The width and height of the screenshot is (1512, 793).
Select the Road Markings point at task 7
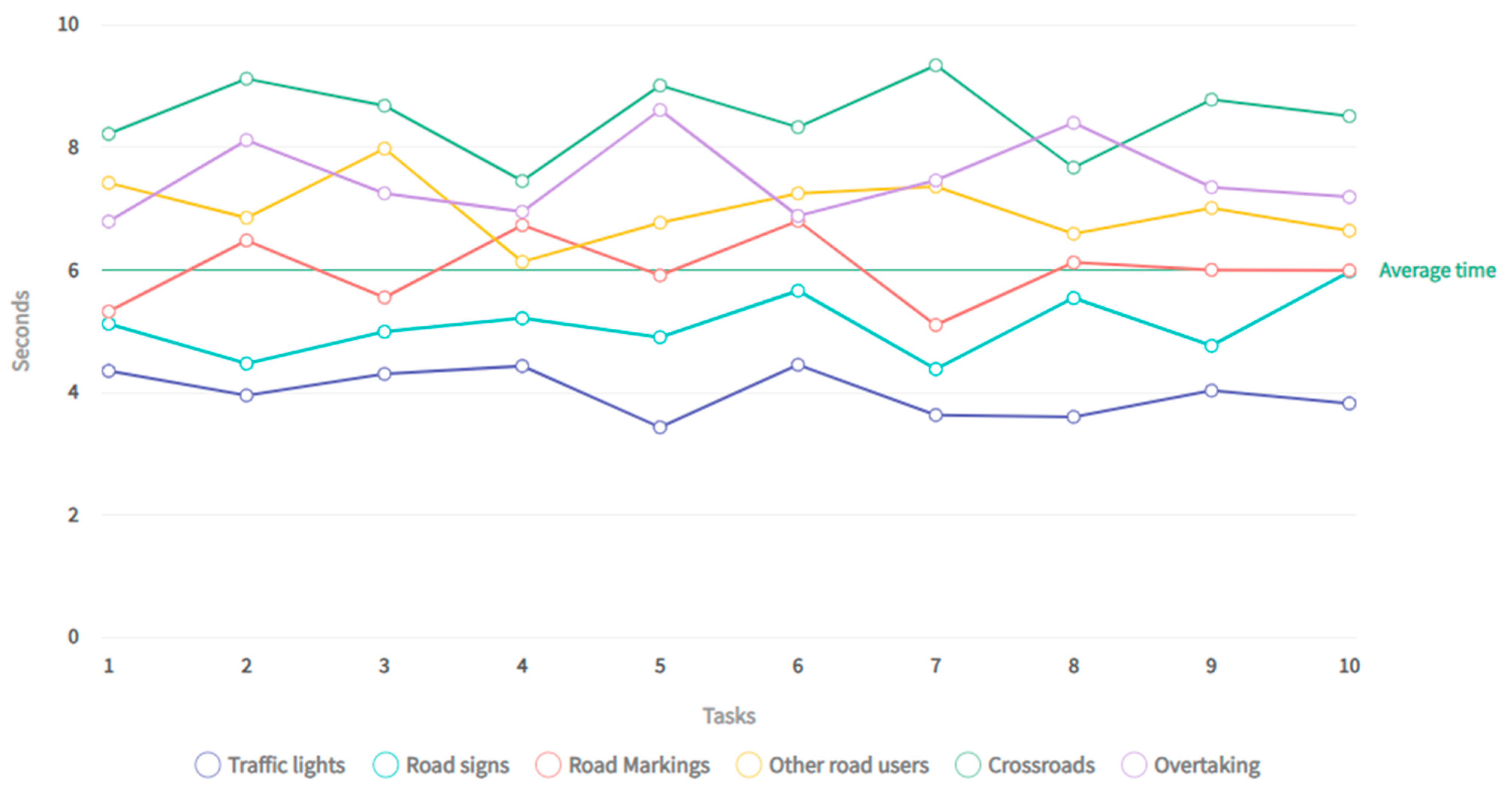point(936,325)
